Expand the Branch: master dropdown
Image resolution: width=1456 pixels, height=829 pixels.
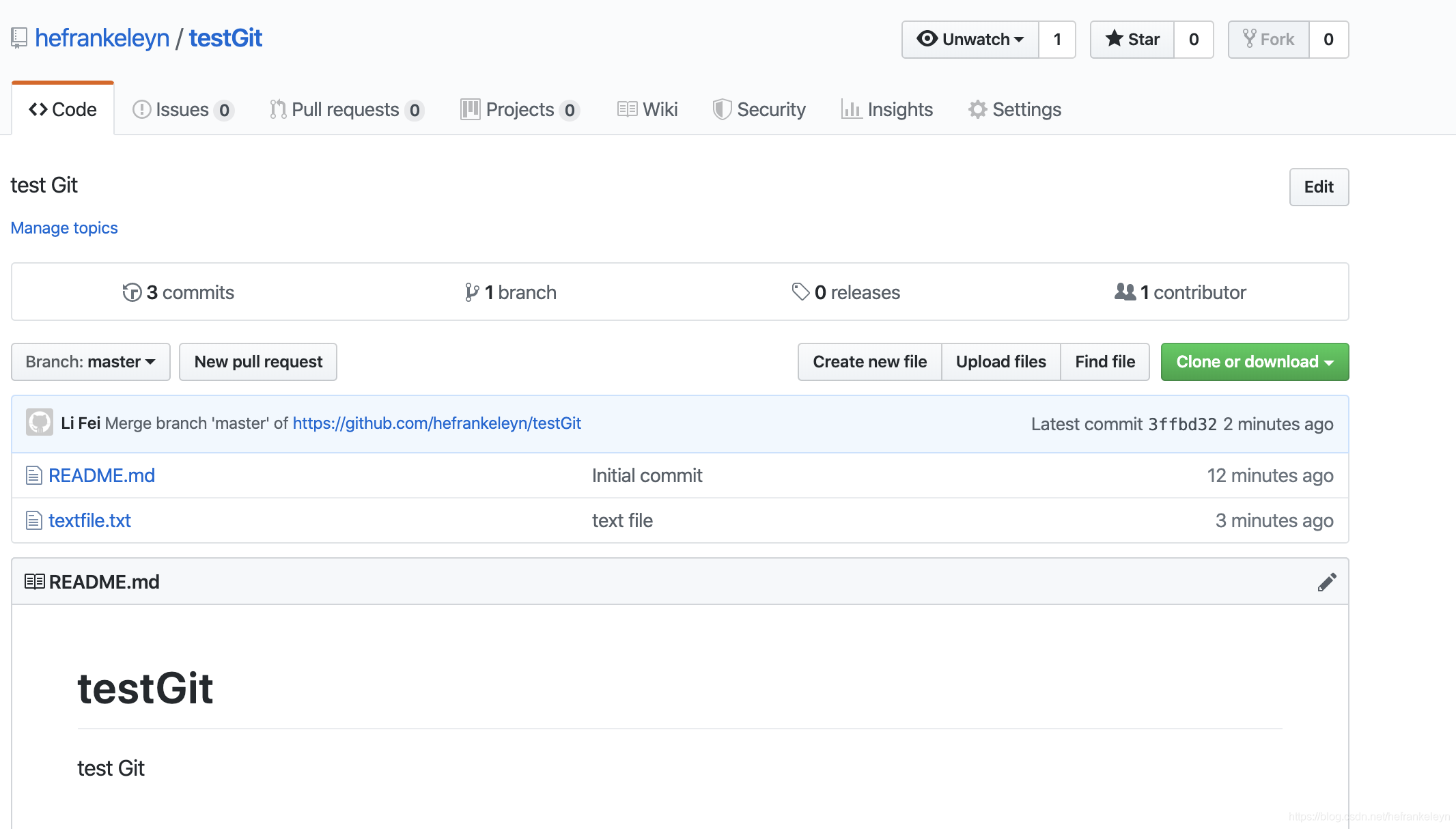coord(91,362)
